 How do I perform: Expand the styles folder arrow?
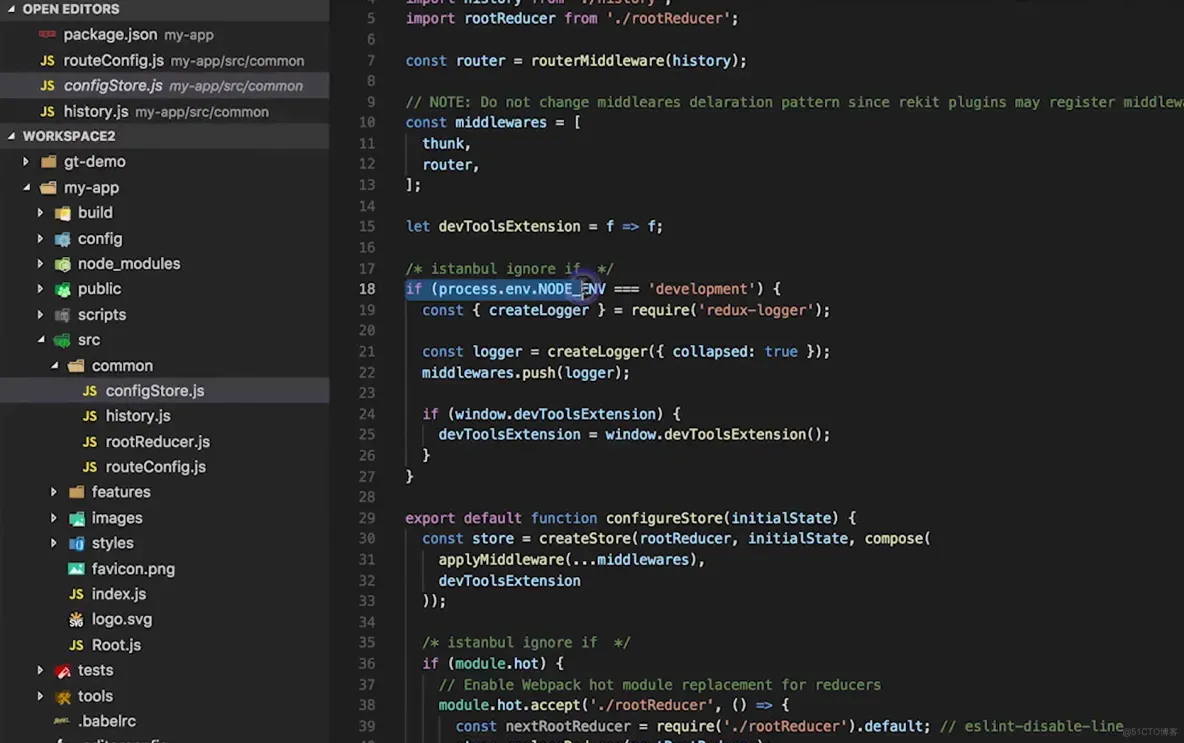[54, 544]
